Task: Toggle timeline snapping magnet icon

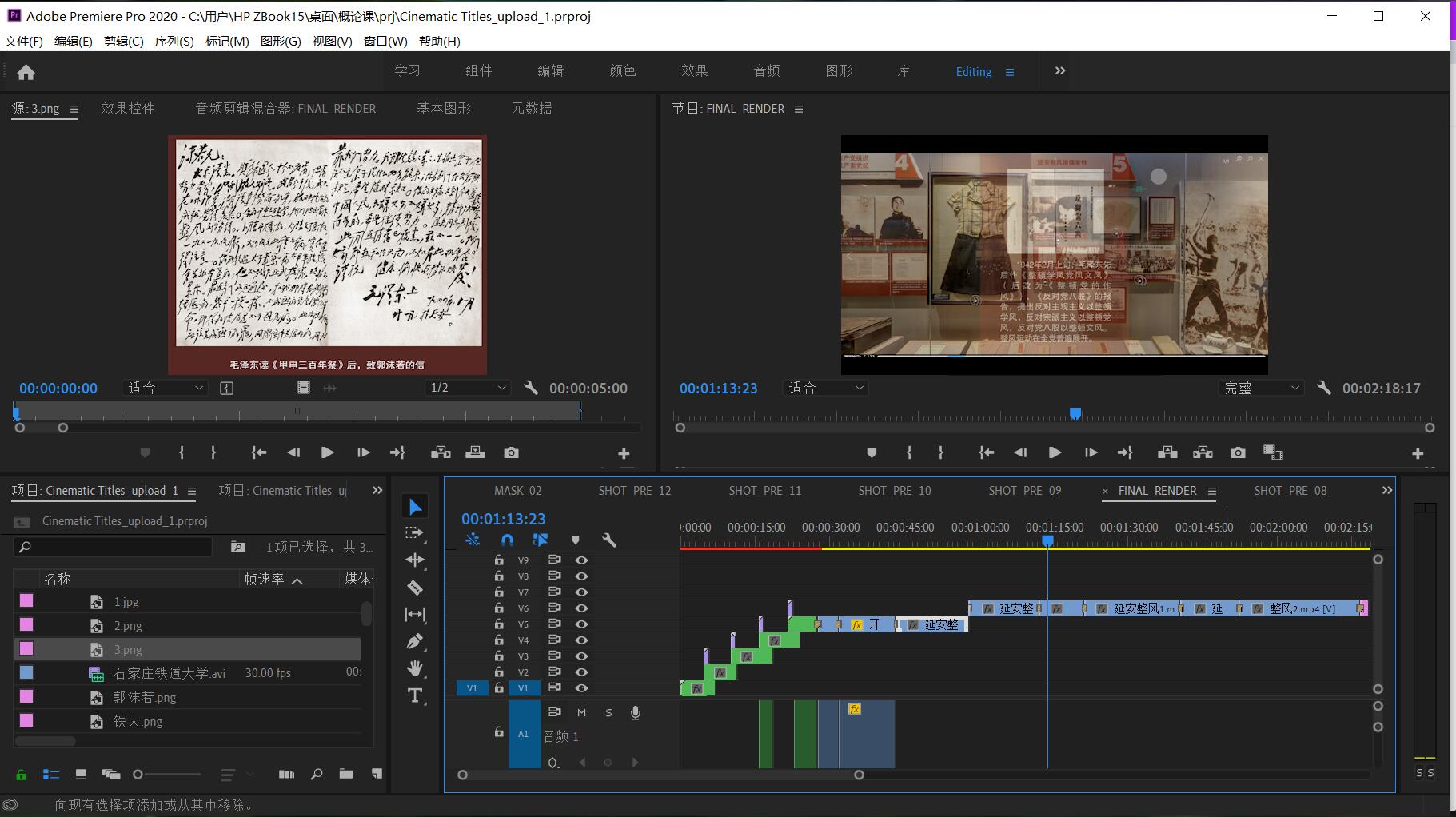Action: point(507,540)
